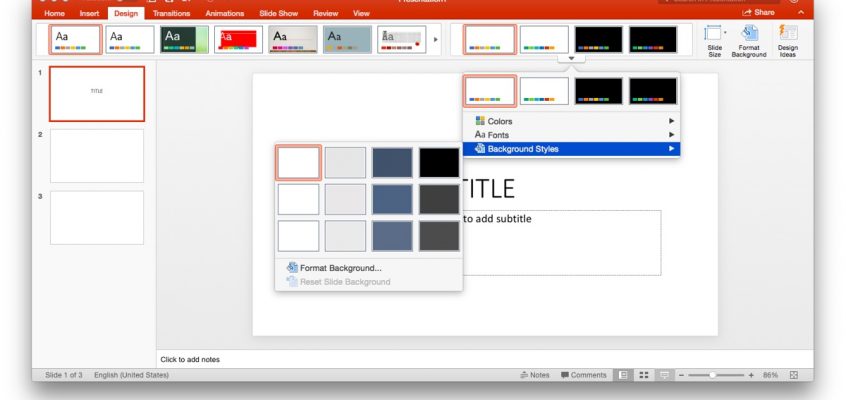Zoom in with the plus button

click(x=751, y=375)
